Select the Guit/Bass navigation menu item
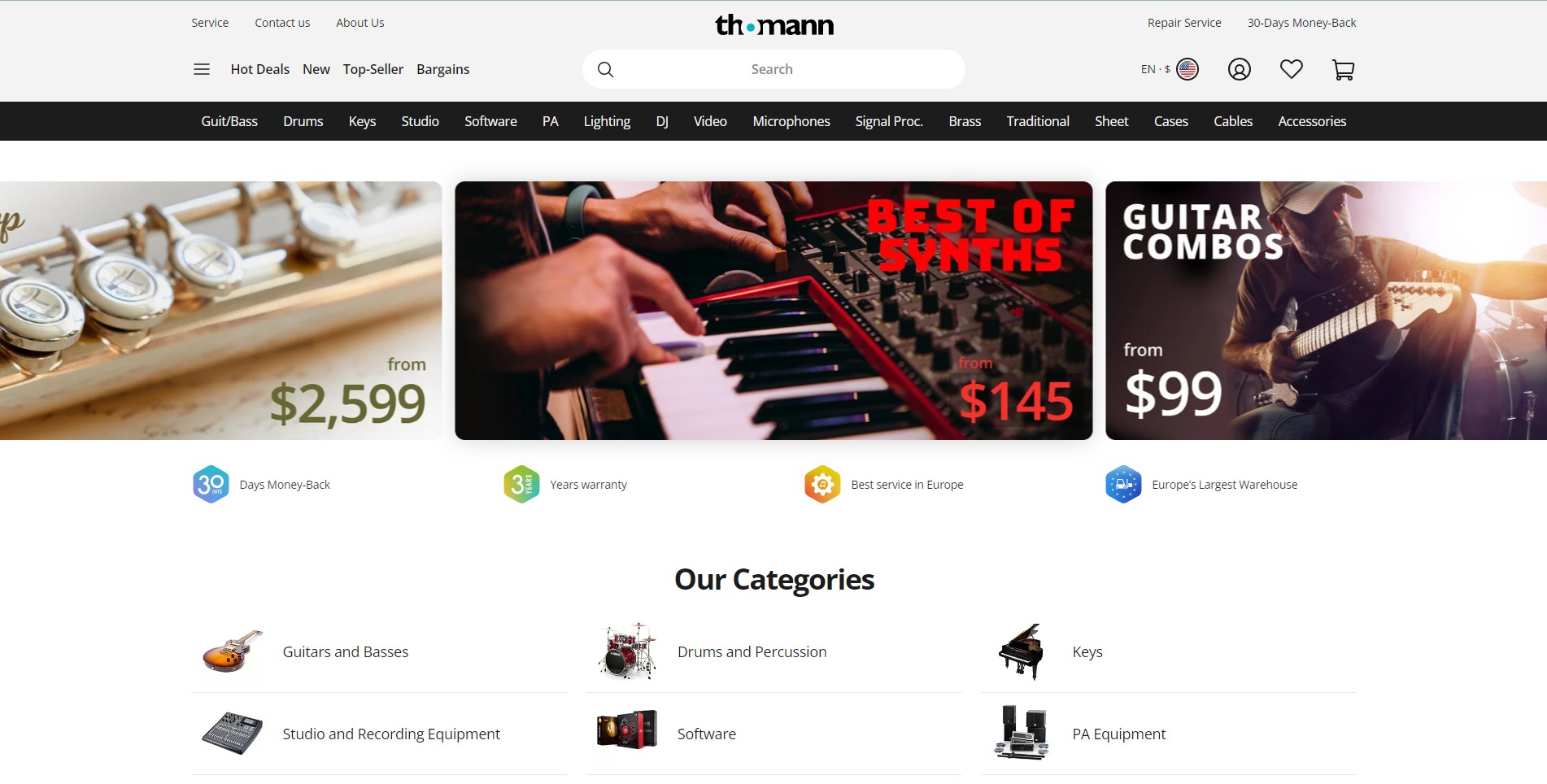Image resolution: width=1547 pixels, height=784 pixels. click(x=229, y=121)
